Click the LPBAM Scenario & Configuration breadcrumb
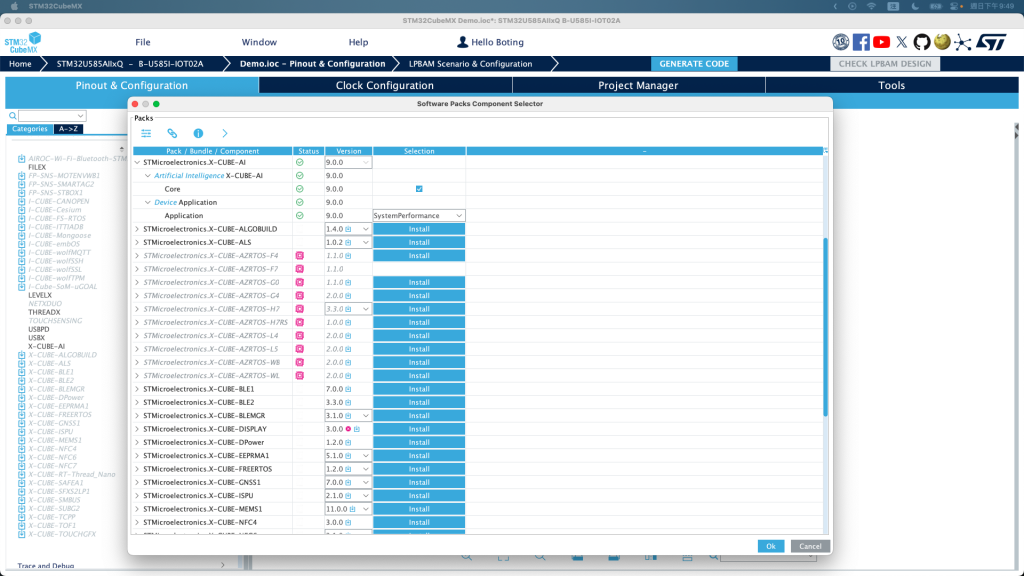This screenshot has width=1024, height=576. click(470, 64)
